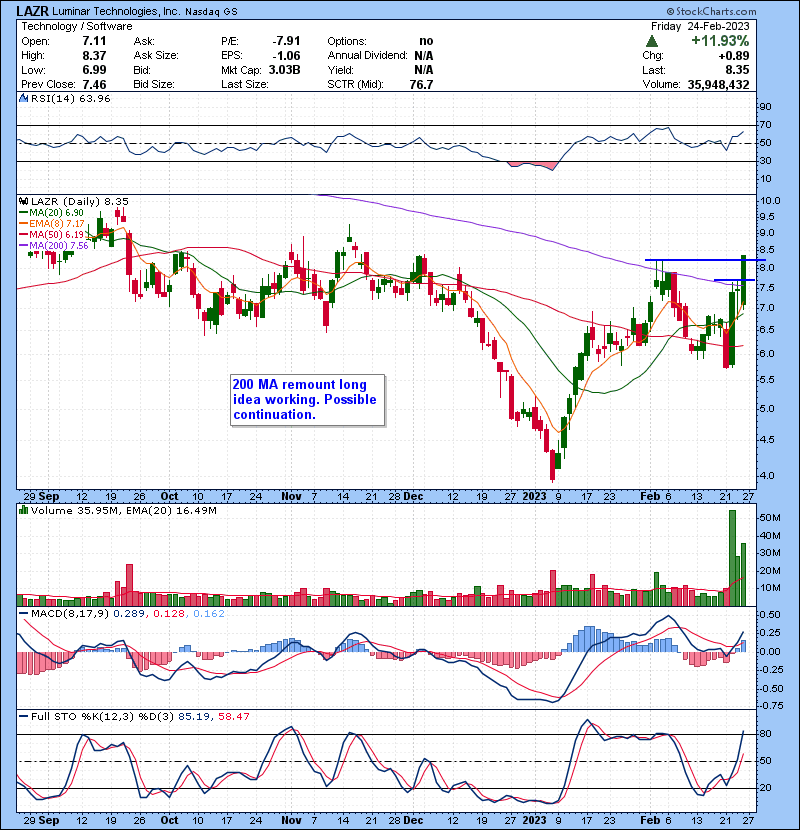Click the candlestick icon beside LAZR (Daily)

pyautogui.click(x=23, y=201)
